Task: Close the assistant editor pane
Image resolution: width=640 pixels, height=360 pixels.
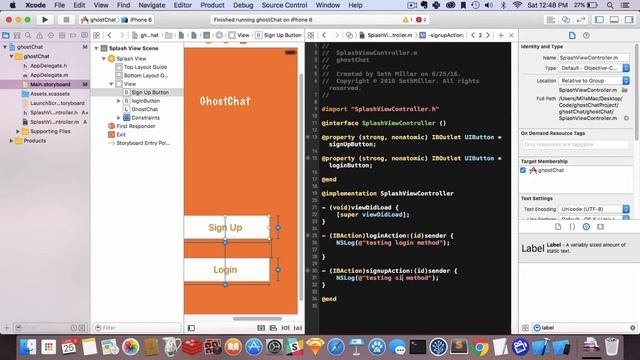Action: (x=511, y=36)
